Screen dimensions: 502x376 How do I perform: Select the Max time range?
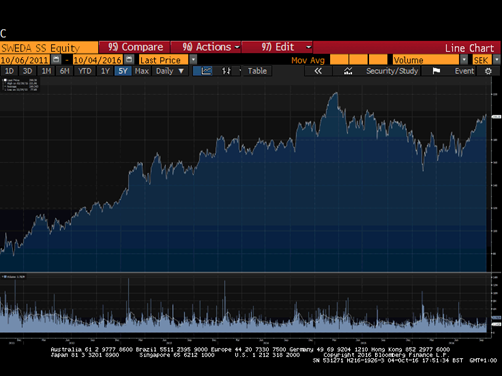tap(142, 71)
